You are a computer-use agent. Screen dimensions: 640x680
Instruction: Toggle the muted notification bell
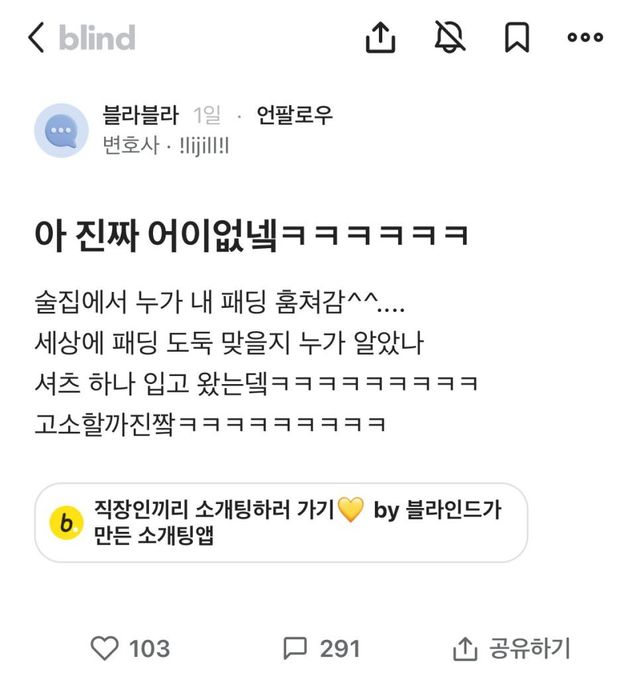450,37
